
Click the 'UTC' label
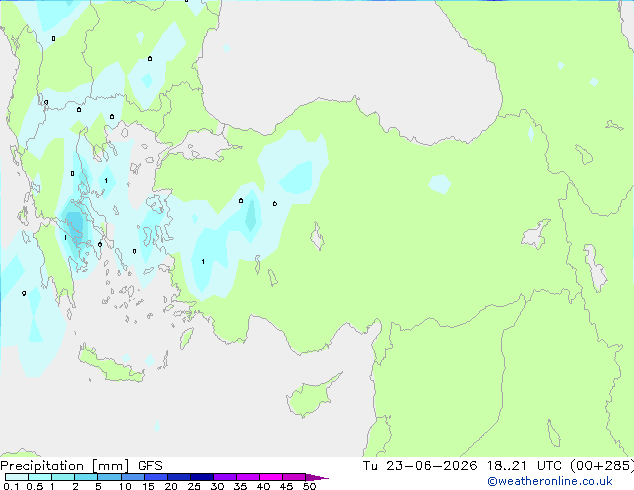549,466
